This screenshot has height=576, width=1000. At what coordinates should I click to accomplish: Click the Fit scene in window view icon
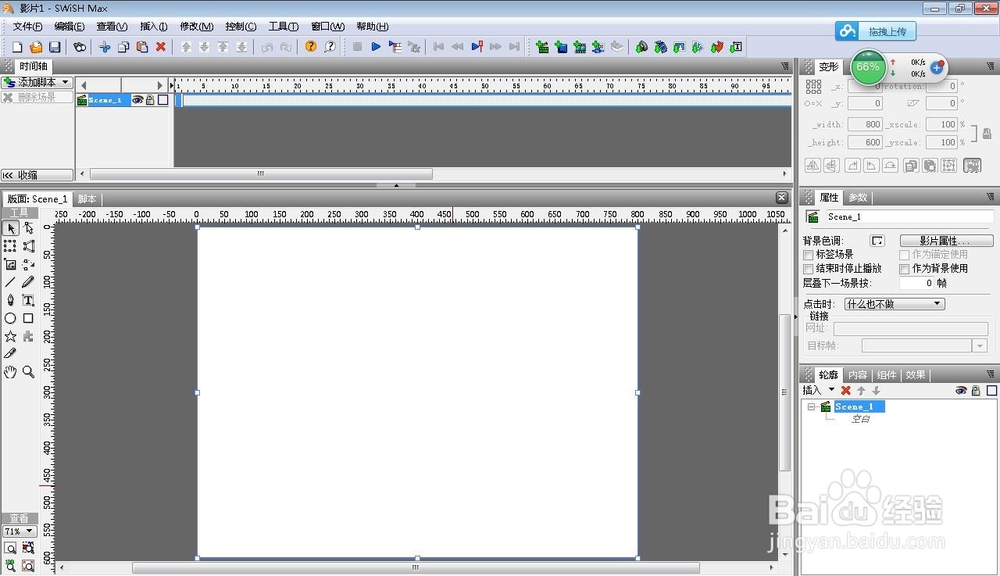click(11, 547)
